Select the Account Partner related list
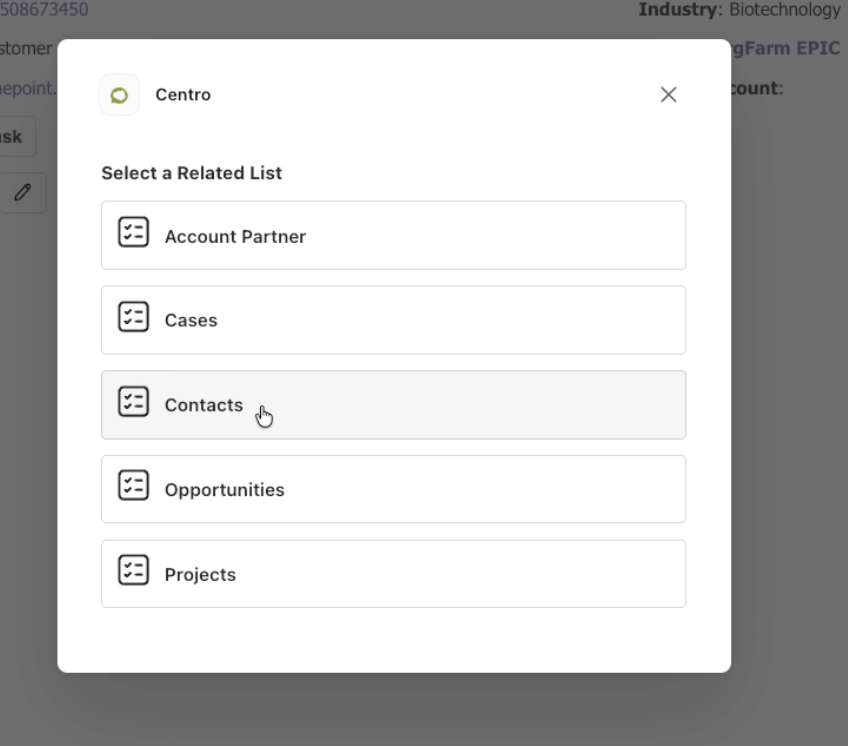848x746 pixels. pyautogui.click(x=394, y=235)
